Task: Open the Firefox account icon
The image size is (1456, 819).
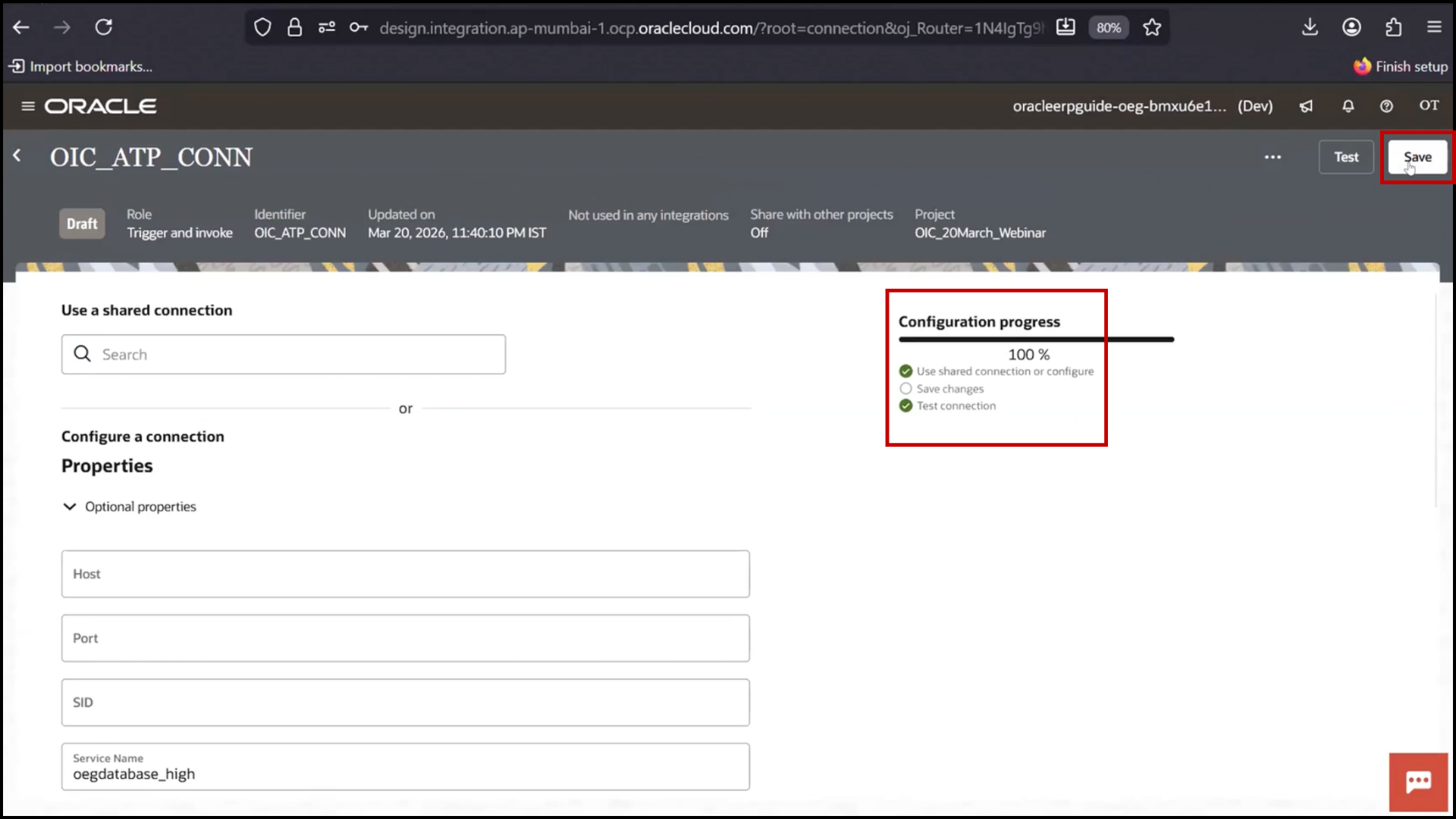Action: 1351,27
